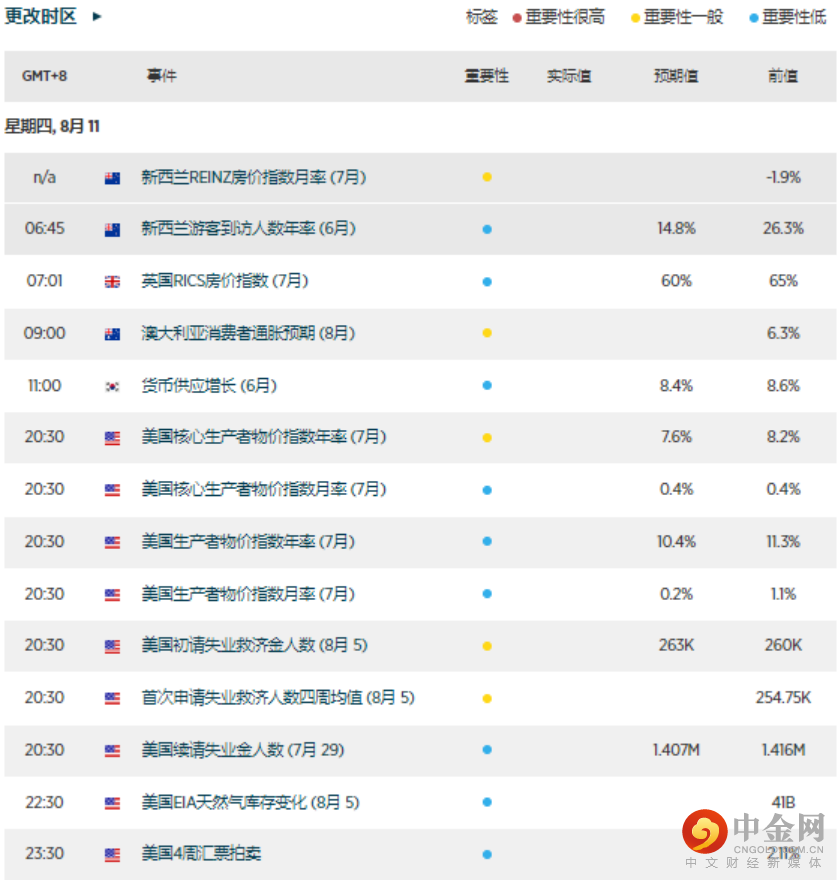This screenshot has width=839, height=881.
Task: Click the 实际值 column header
Action: point(569,76)
